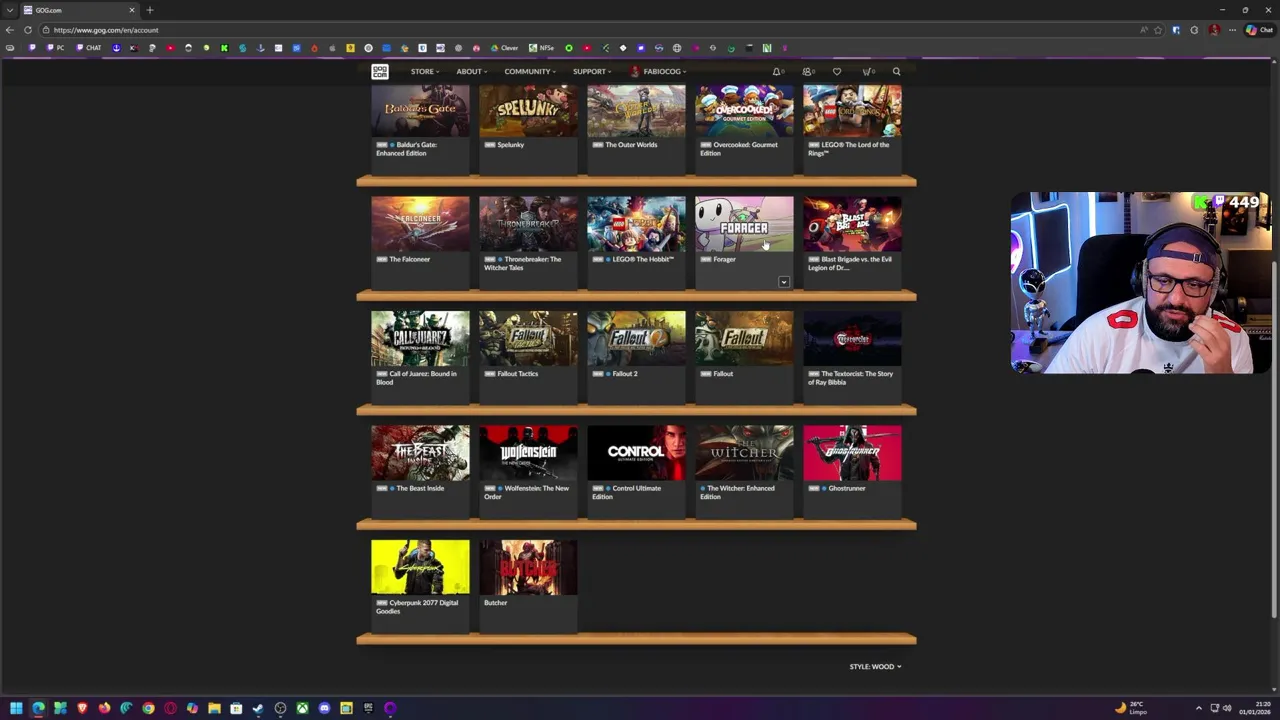Open the weather widget showing 26°C
The width and height of the screenshot is (1280, 720).
pos(1131,708)
